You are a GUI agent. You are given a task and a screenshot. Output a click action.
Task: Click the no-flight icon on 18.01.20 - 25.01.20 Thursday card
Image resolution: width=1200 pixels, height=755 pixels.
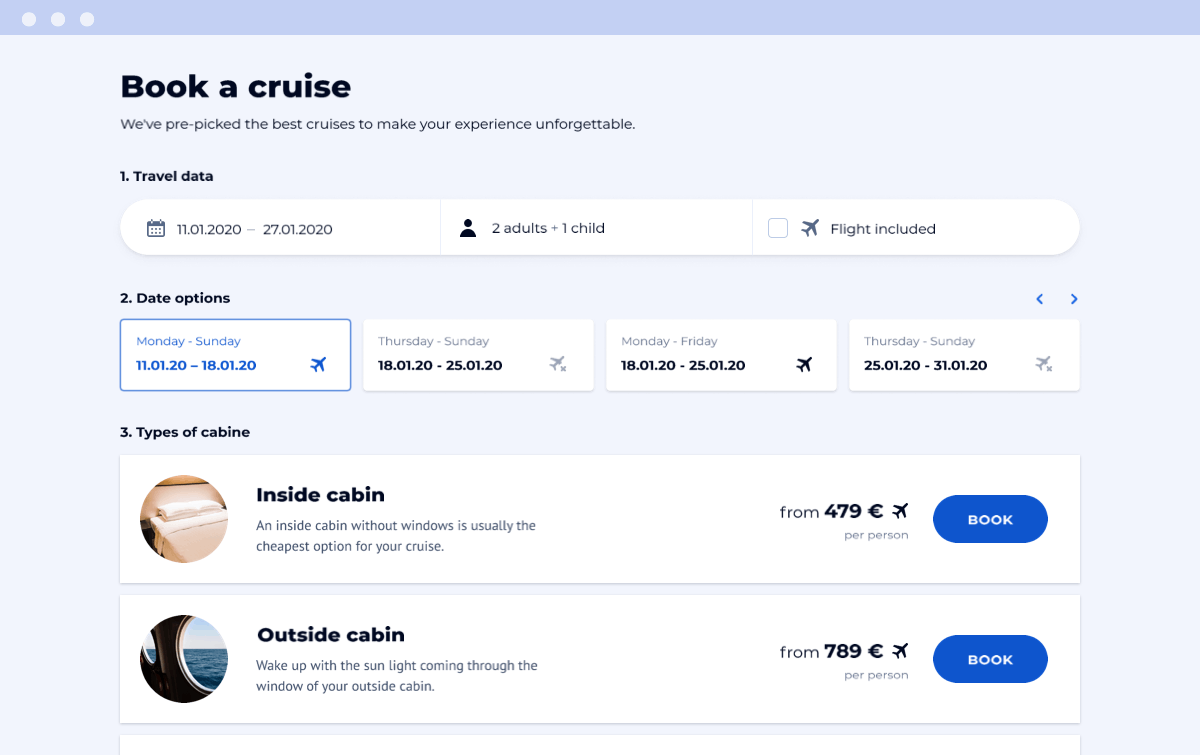(558, 365)
